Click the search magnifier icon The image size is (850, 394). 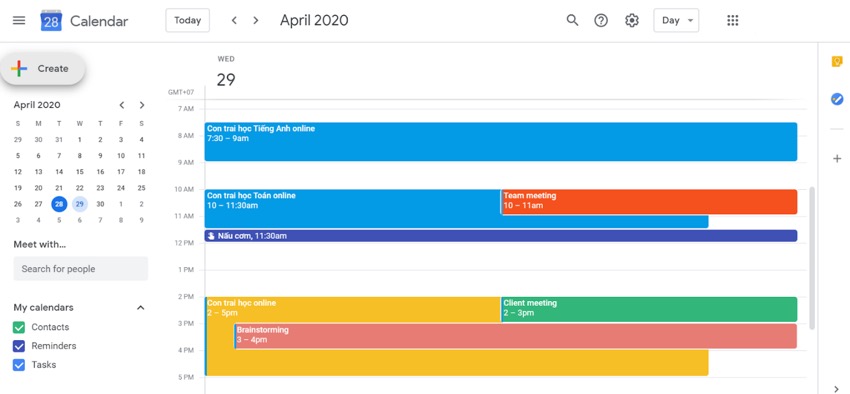572,21
